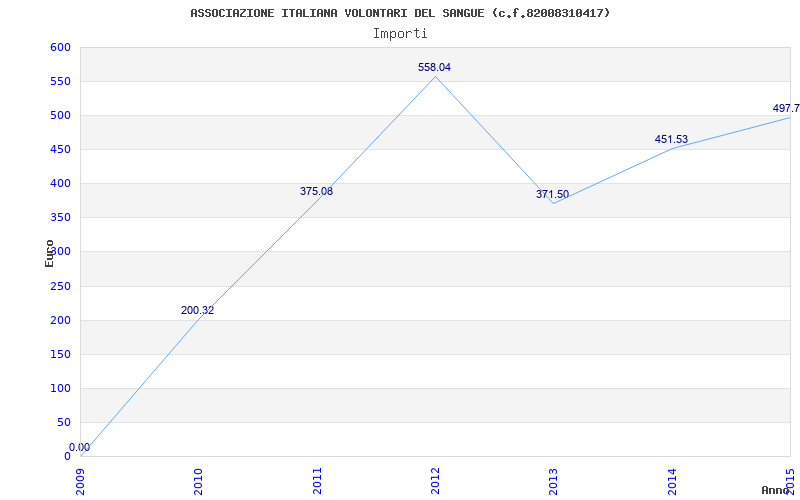The height and width of the screenshot is (500, 800).
Task: Select the 375.08 data label
Action: coord(316,191)
